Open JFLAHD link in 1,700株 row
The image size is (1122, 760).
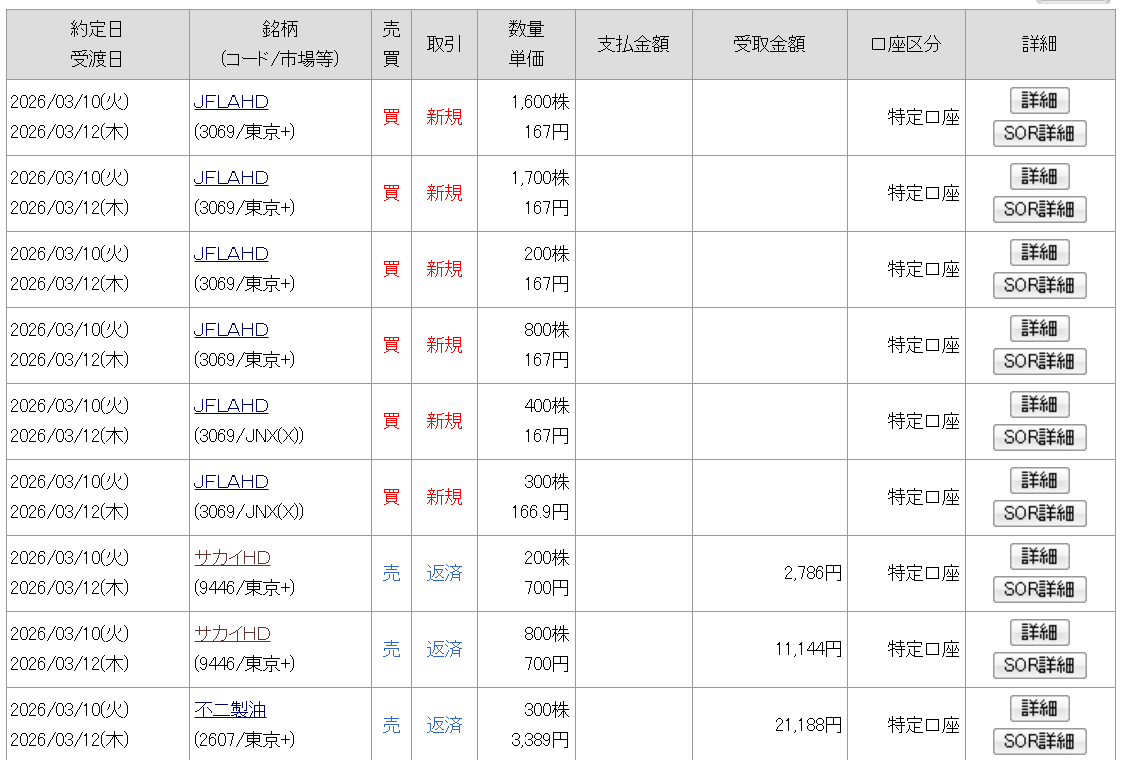[x=231, y=178]
